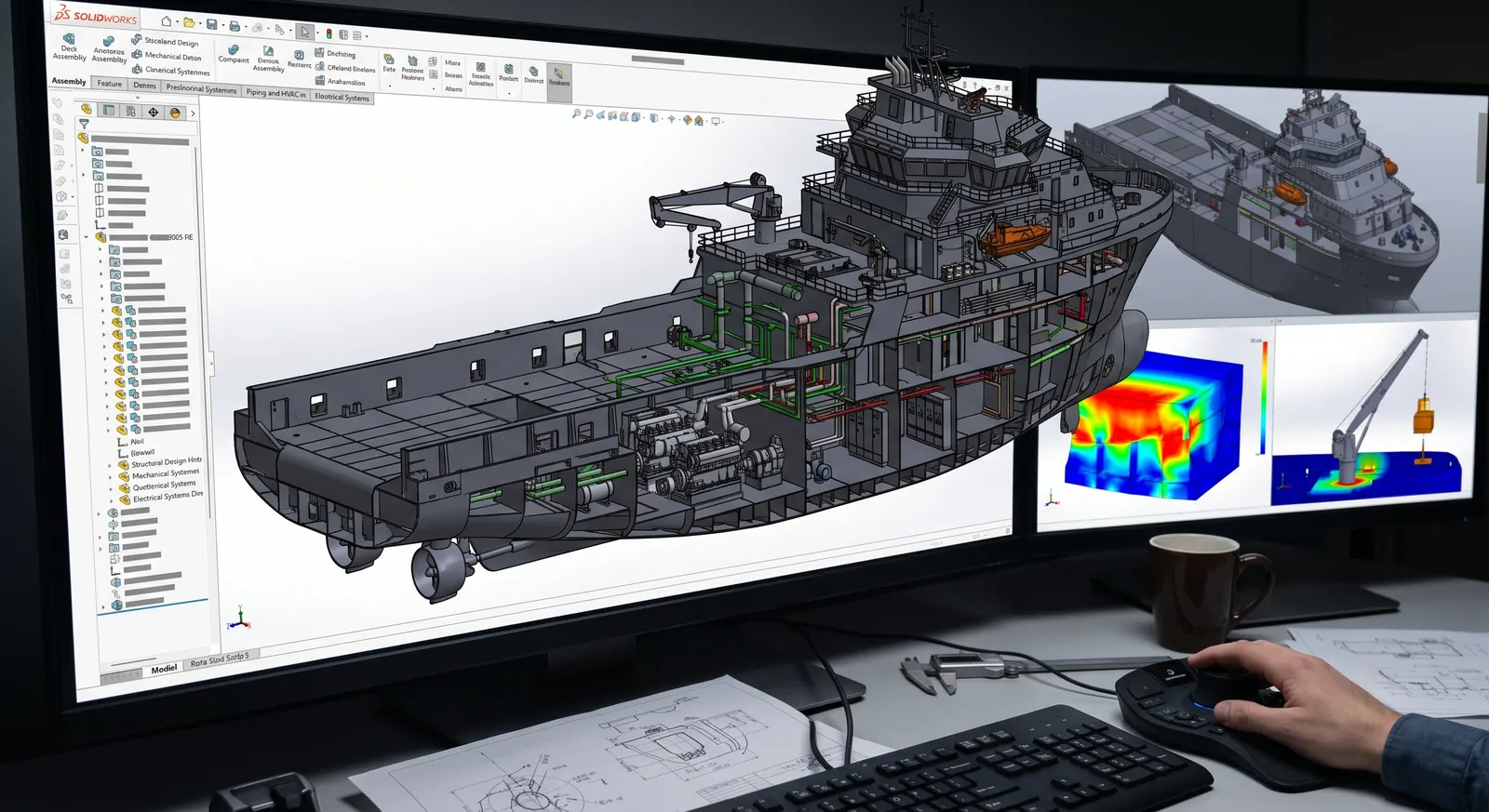Open the PropertyManager tab icon

click(108, 110)
